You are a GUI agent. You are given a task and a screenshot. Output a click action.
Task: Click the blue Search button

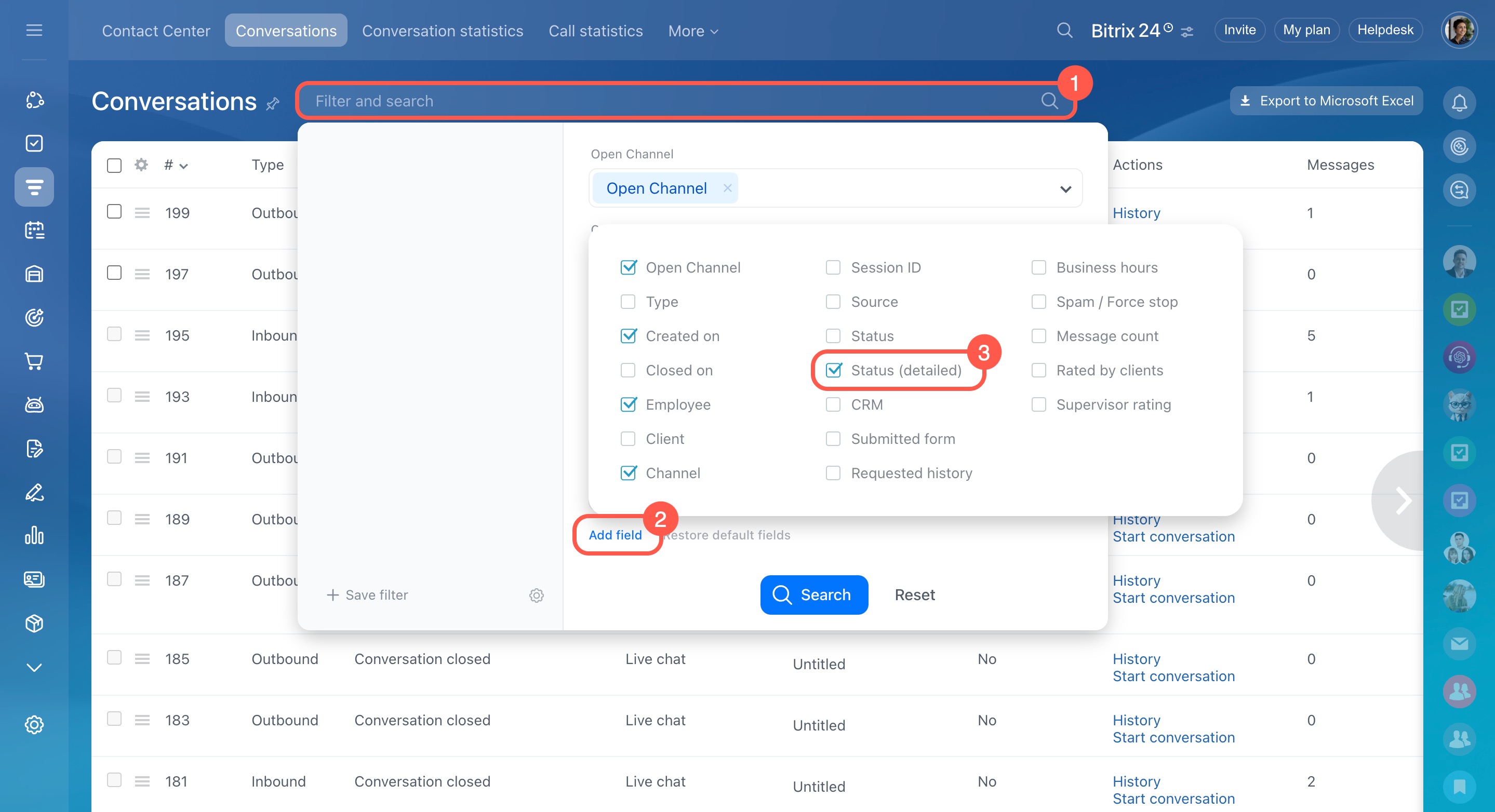[813, 594]
